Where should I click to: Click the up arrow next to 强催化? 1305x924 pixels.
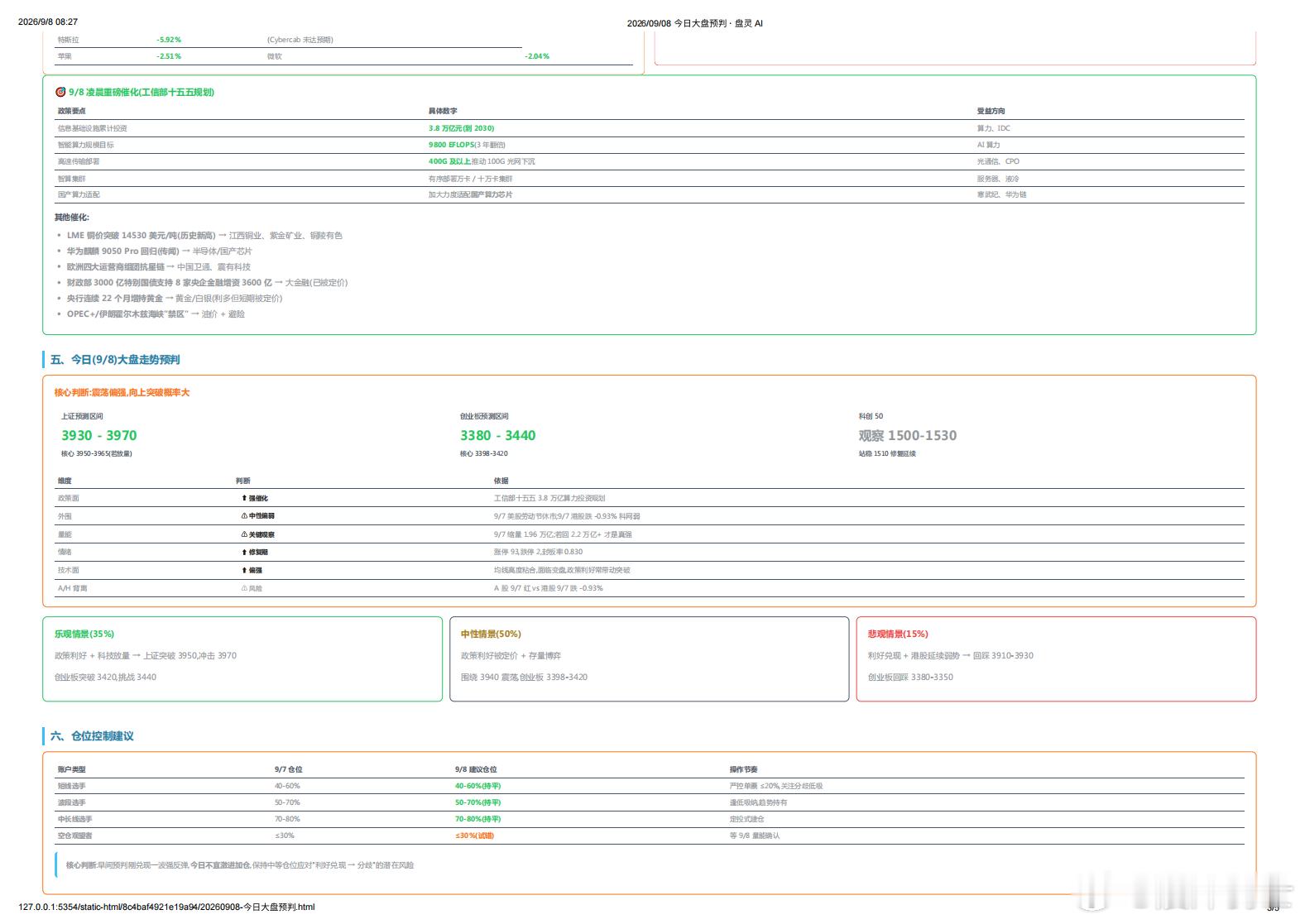click(x=244, y=498)
